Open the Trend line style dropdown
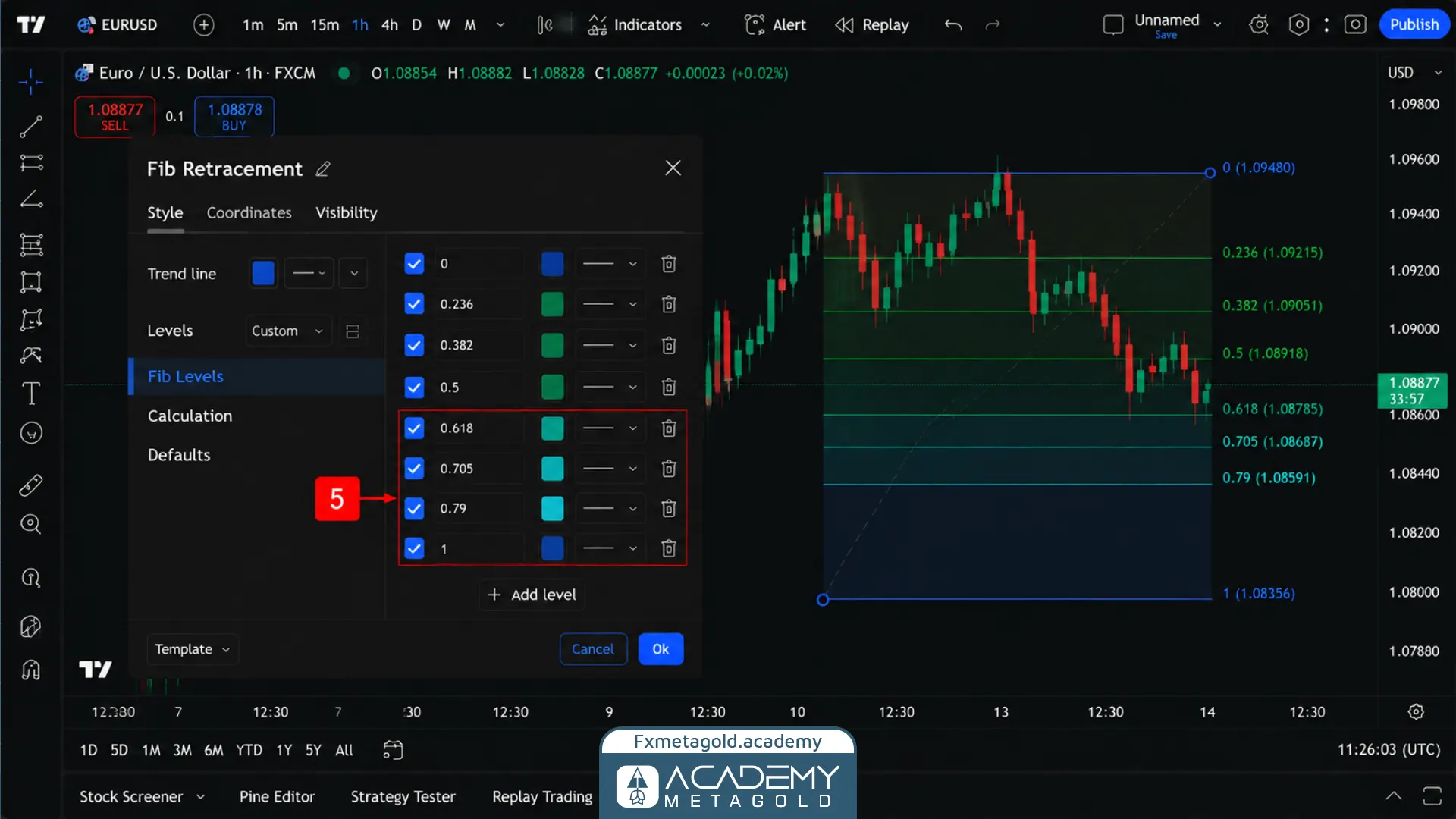Image resolution: width=1456 pixels, height=819 pixels. pos(309,273)
